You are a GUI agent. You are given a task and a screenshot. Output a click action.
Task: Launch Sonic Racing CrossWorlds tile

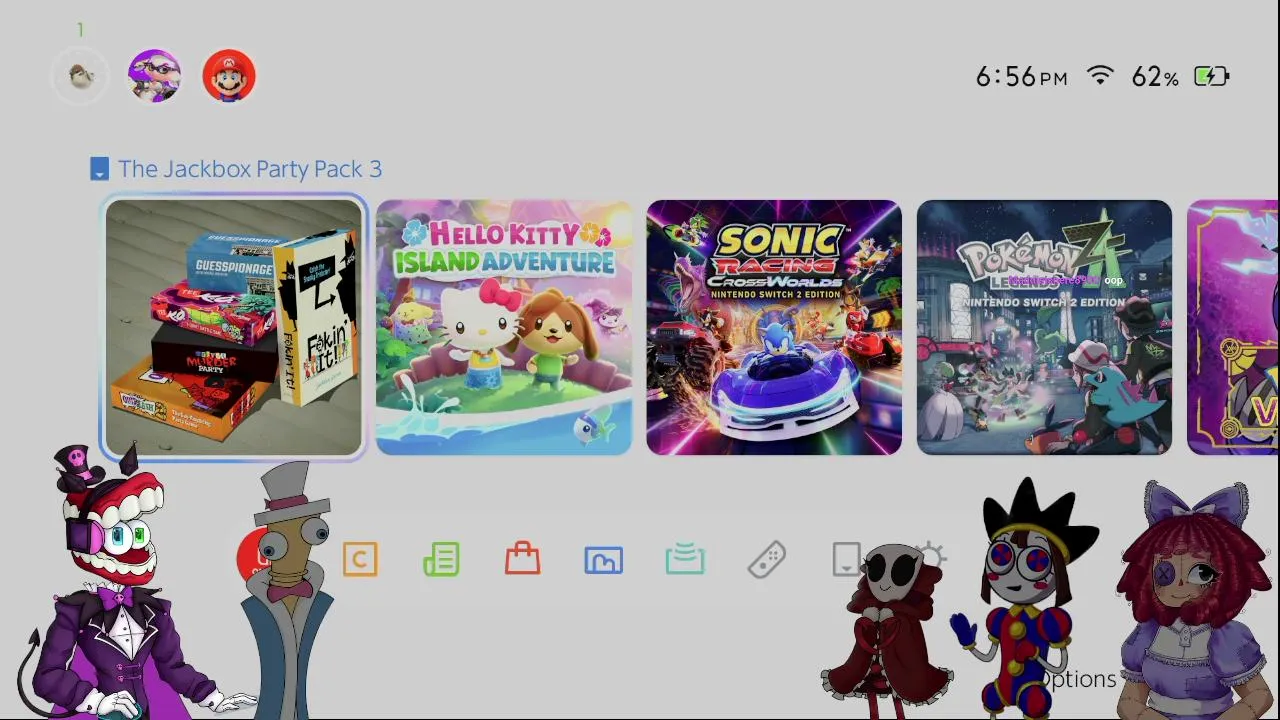(x=774, y=327)
